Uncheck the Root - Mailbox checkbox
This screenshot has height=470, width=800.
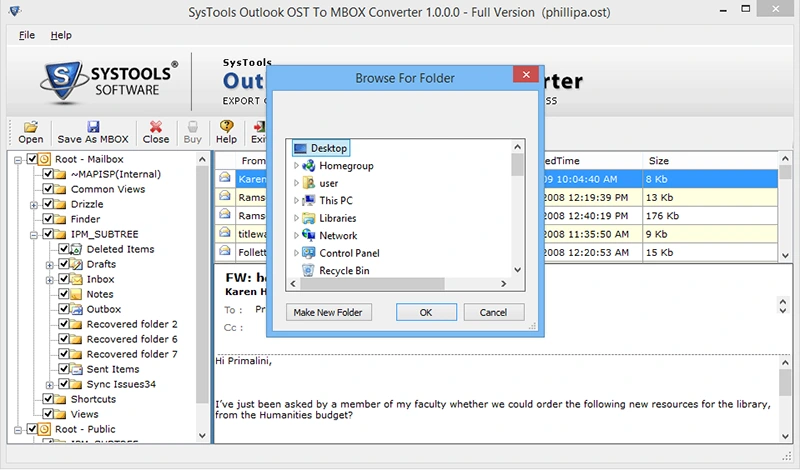(x=32, y=159)
